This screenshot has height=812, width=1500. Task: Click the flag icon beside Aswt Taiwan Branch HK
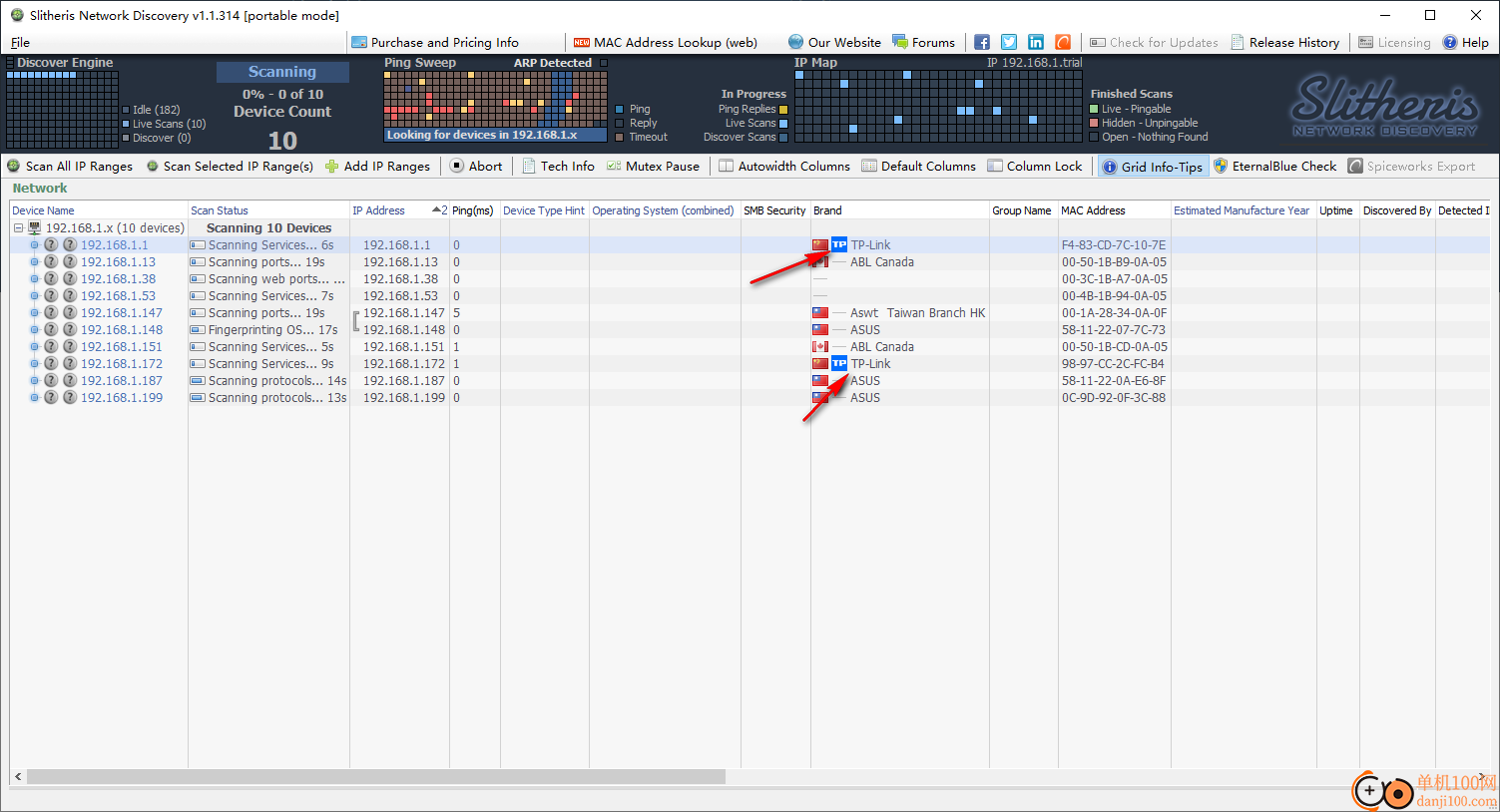click(820, 313)
